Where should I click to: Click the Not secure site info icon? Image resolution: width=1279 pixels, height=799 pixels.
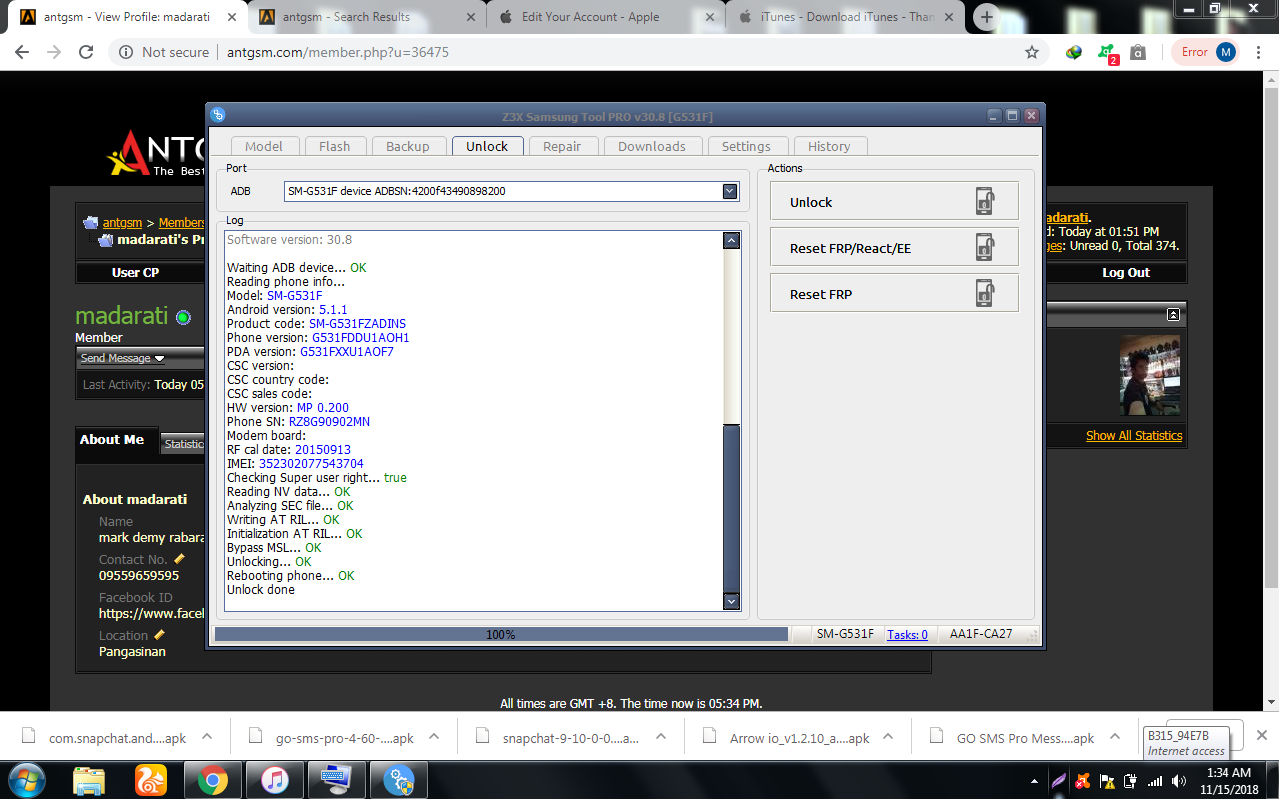(126, 52)
